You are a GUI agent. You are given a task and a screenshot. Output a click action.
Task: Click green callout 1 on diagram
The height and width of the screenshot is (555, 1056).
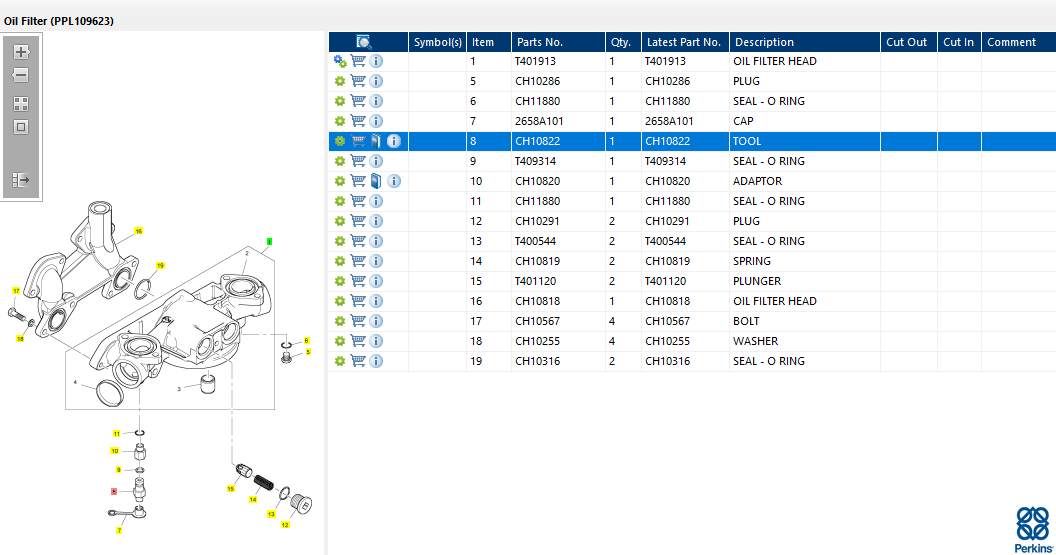(x=269, y=241)
